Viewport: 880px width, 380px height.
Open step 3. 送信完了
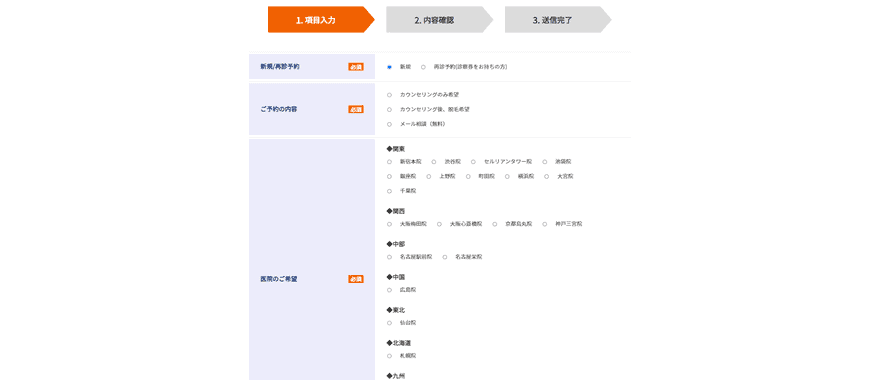[558, 20]
